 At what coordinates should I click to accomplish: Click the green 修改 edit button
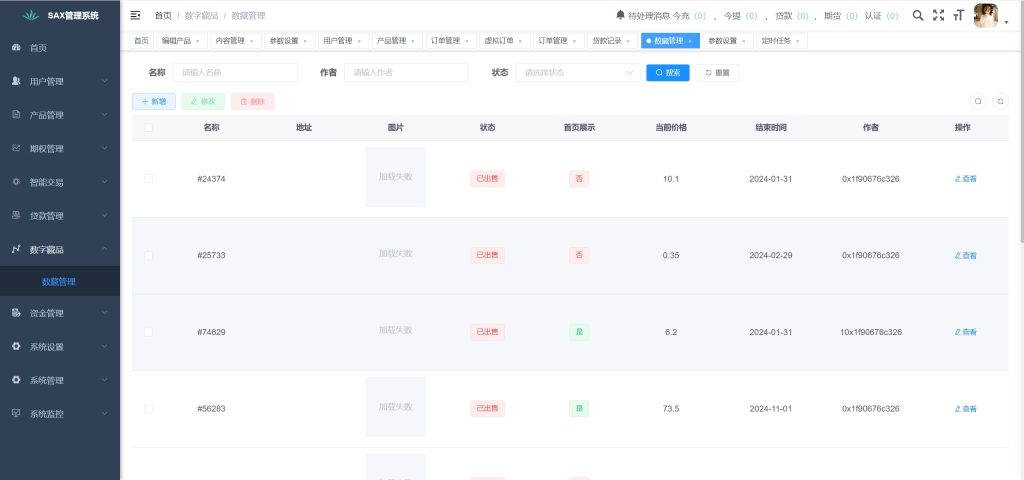(203, 101)
